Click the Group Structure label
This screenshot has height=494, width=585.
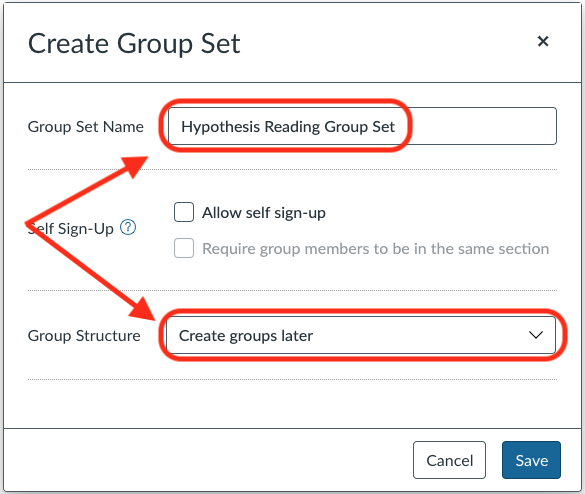[x=84, y=336]
